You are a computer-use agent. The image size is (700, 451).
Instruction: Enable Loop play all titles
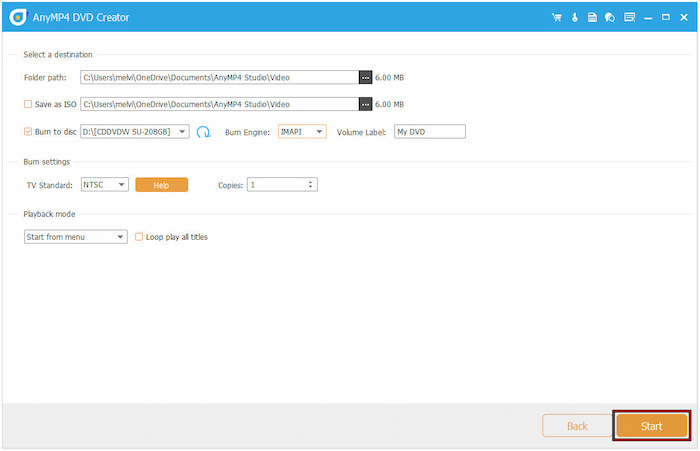pyautogui.click(x=139, y=237)
